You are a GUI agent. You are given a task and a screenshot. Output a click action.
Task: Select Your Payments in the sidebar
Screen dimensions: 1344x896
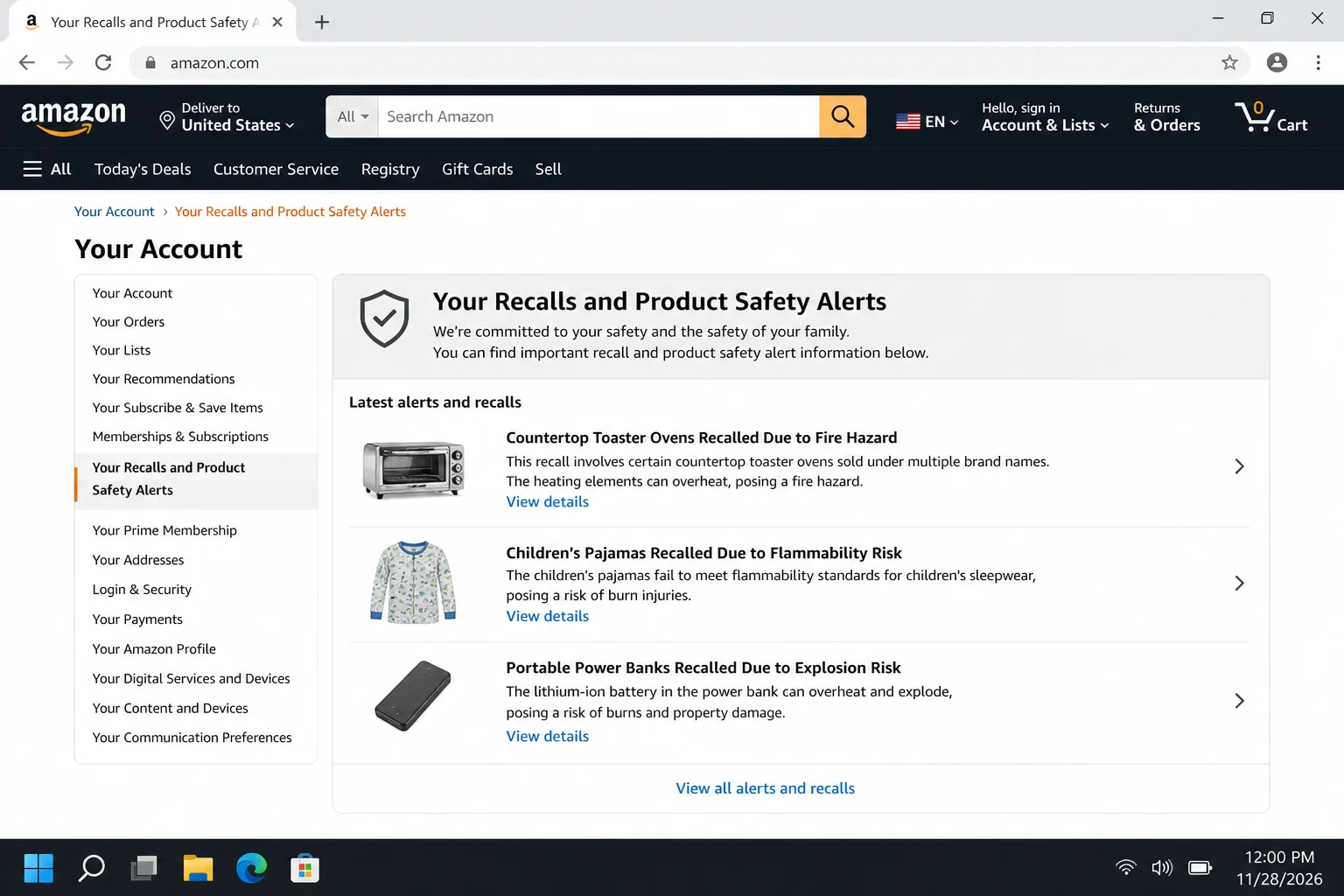(137, 619)
